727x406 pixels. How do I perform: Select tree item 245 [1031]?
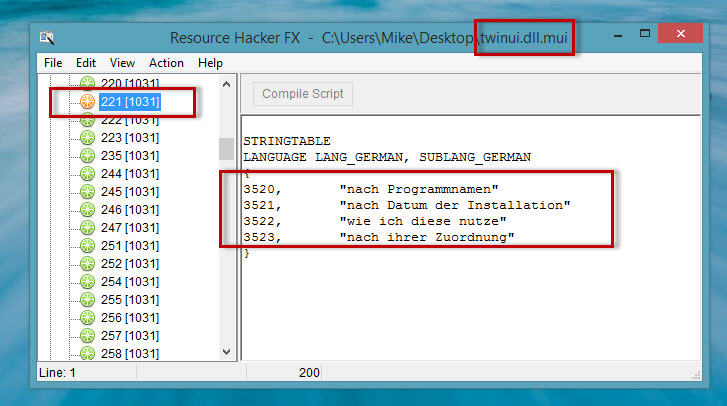pos(130,191)
